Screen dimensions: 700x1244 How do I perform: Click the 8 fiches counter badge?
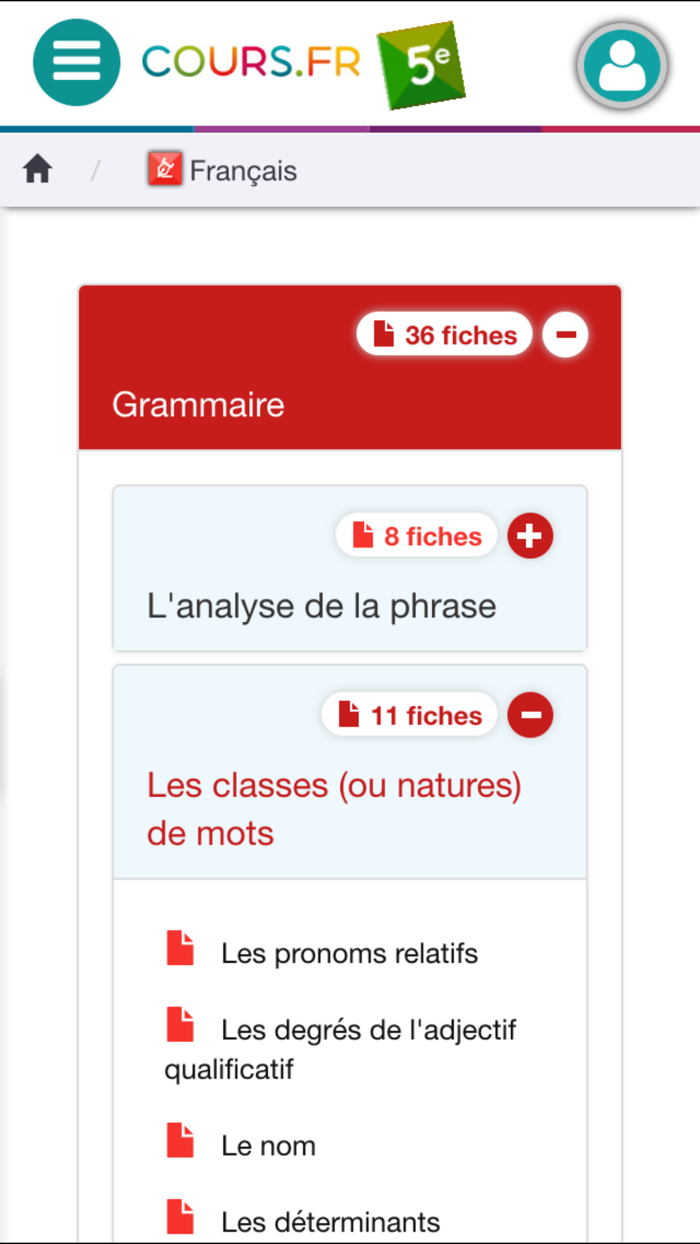click(x=416, y=536)
